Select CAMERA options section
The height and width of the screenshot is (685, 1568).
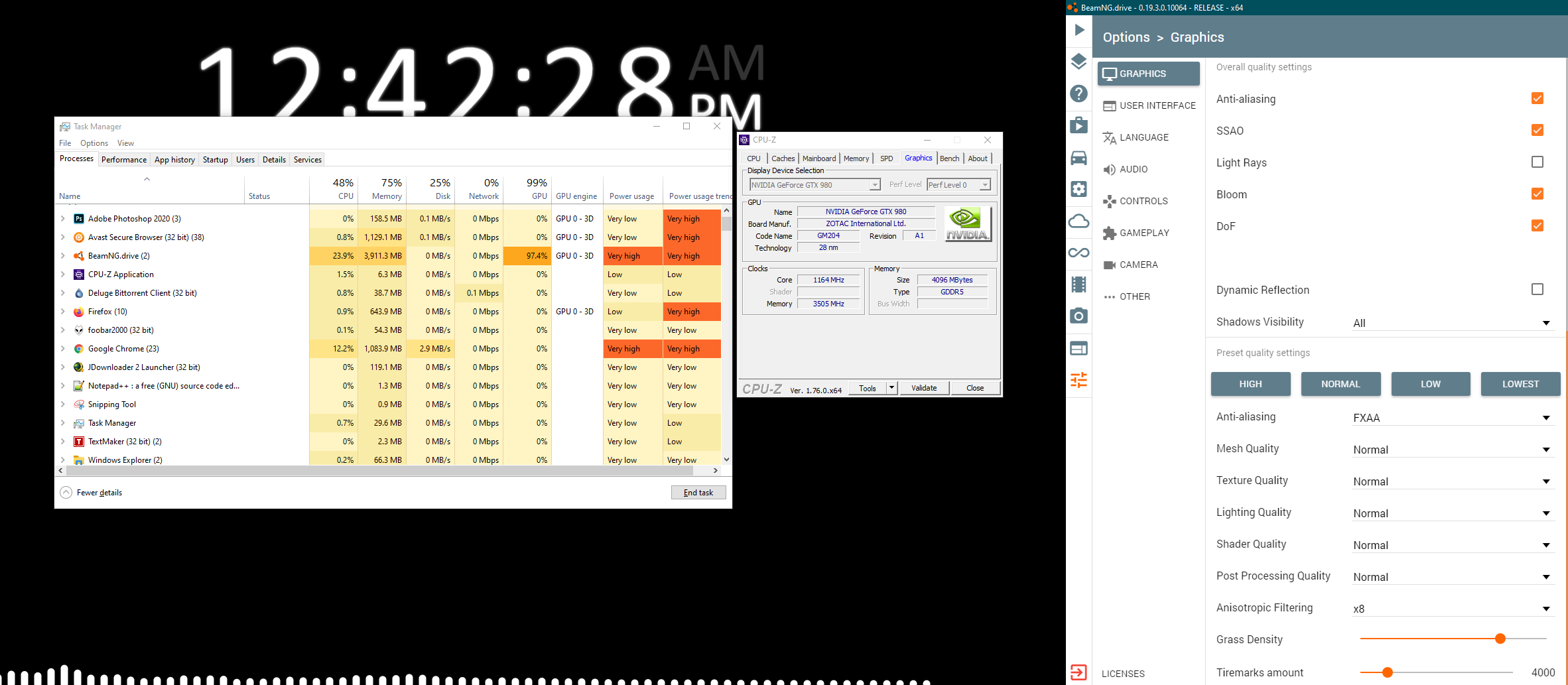coord(1149,265)
